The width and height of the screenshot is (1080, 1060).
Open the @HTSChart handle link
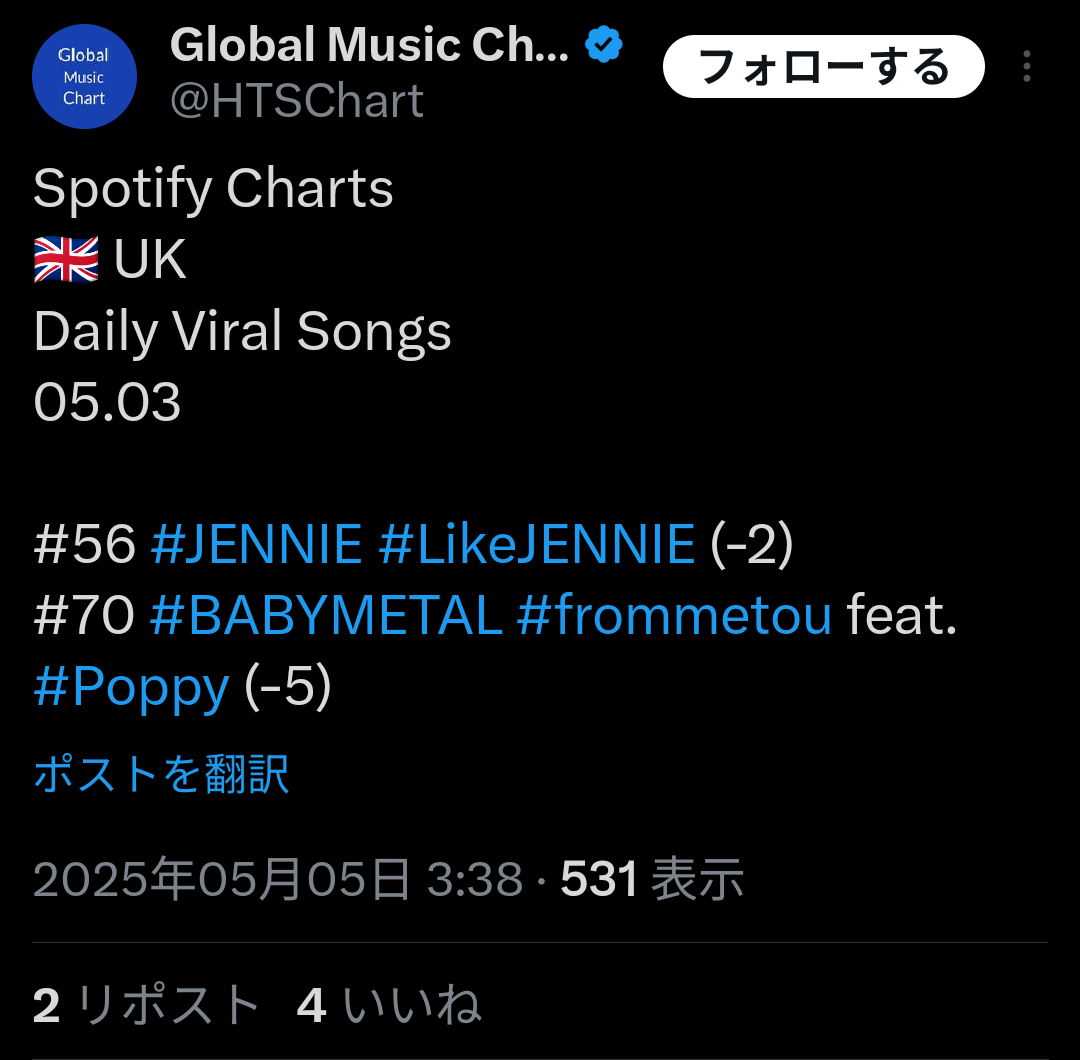point(297,101)
